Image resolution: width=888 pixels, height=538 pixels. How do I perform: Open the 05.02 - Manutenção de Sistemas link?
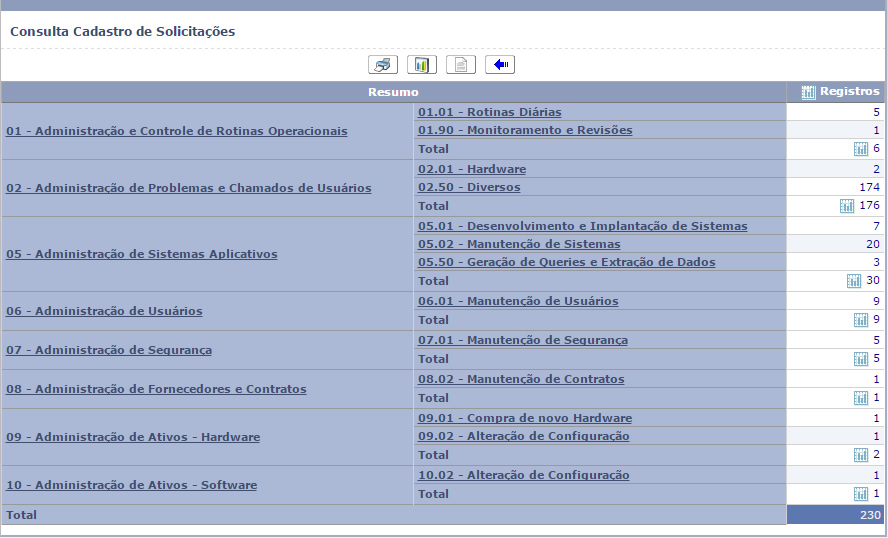click(x=519, y=244)
